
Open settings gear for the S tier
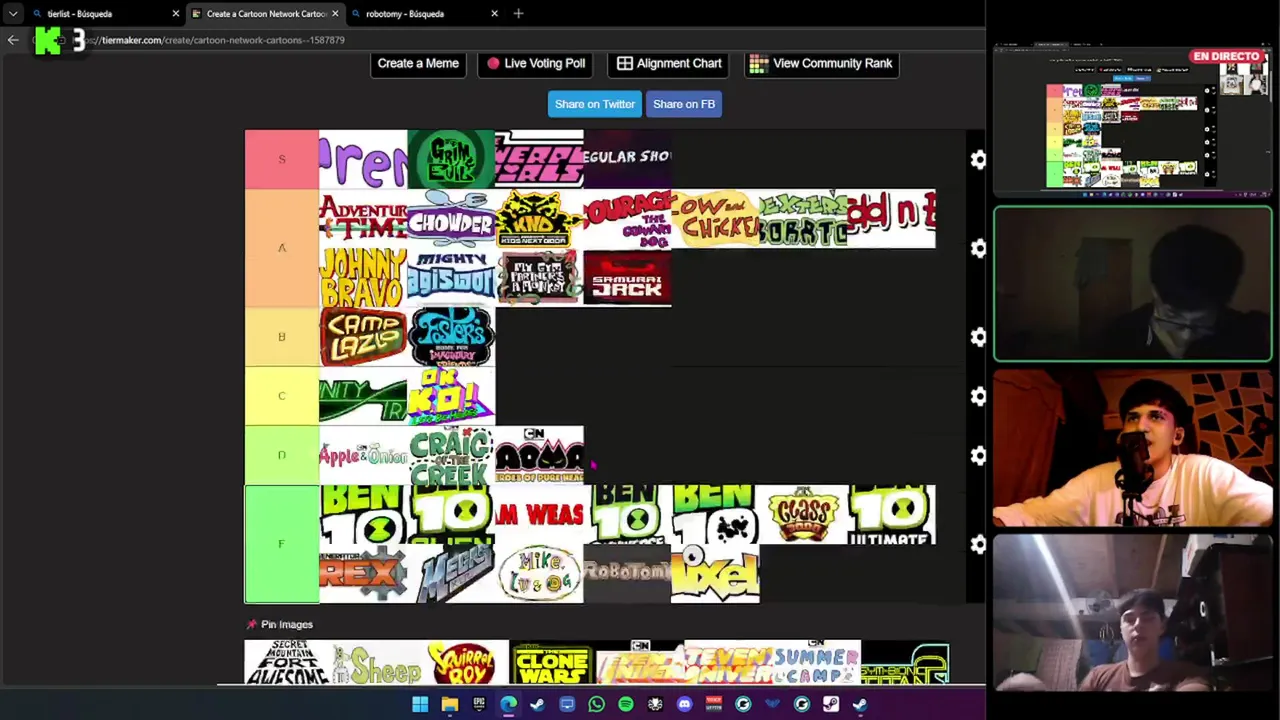[978, 159]
